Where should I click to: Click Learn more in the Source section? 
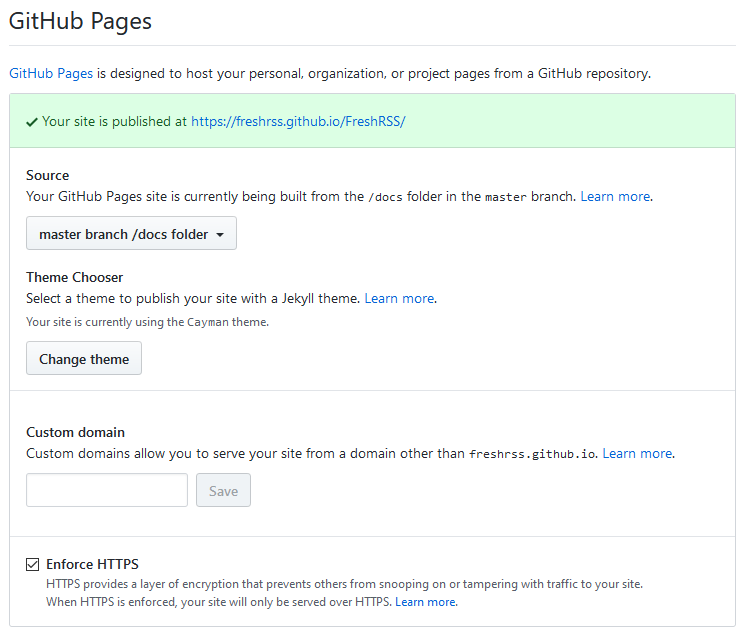pyautogui.click(x=615, y=197)
